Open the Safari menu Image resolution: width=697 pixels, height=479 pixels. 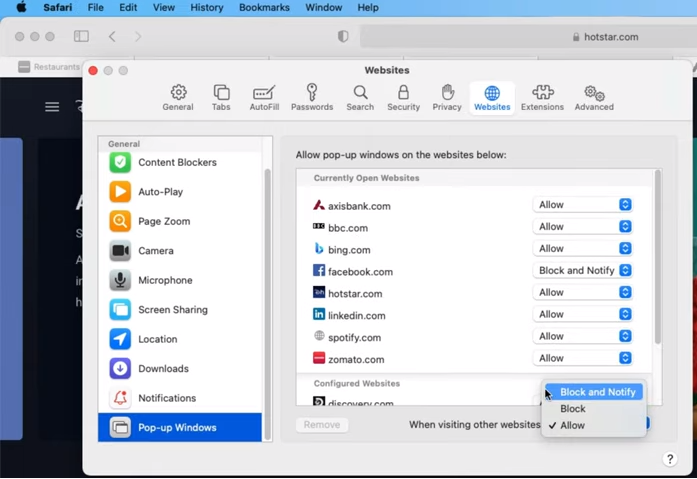coord(58,8)
